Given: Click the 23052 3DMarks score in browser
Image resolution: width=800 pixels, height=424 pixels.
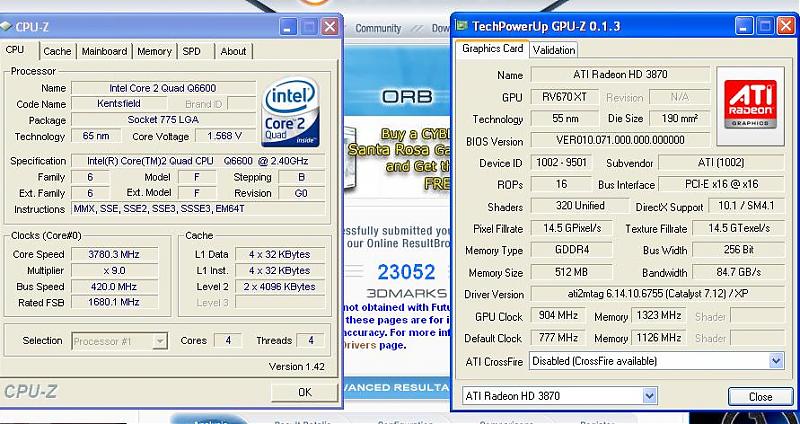Looking at the screenshot, I should 406,272.
